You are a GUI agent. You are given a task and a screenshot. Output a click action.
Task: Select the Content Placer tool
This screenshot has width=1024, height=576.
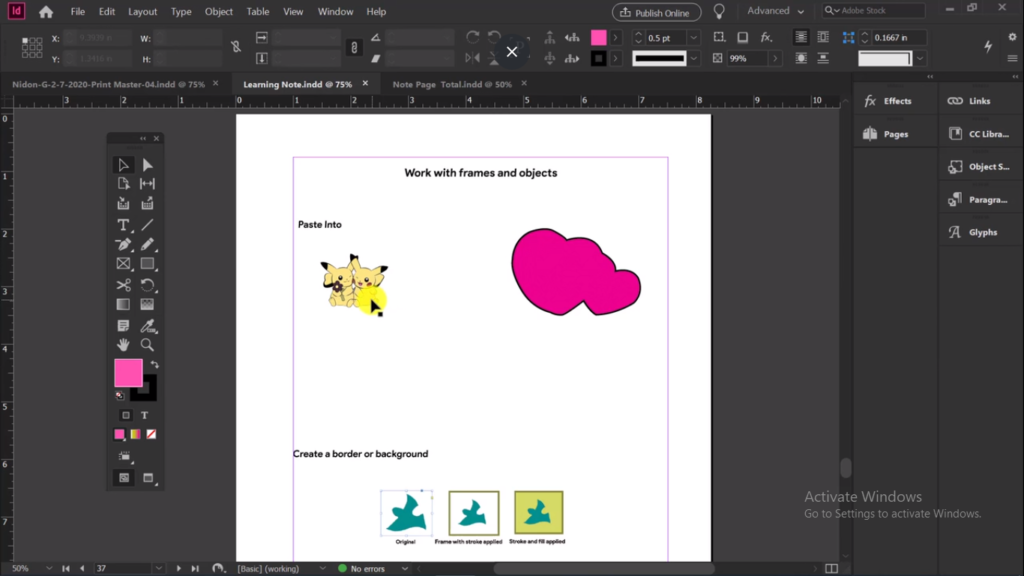pos(148,204)
